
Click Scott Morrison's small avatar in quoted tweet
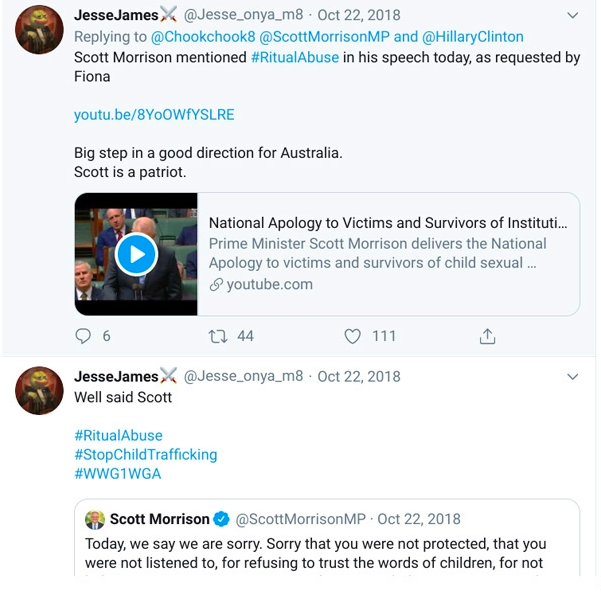coord(95,519)
